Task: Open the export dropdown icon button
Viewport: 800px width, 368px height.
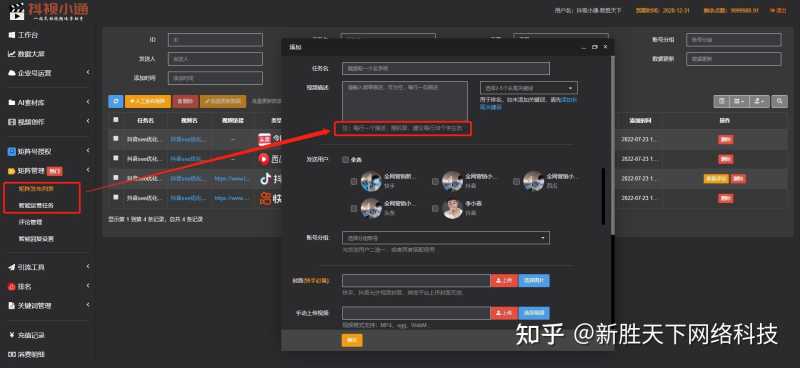Action: pos(758,102)
